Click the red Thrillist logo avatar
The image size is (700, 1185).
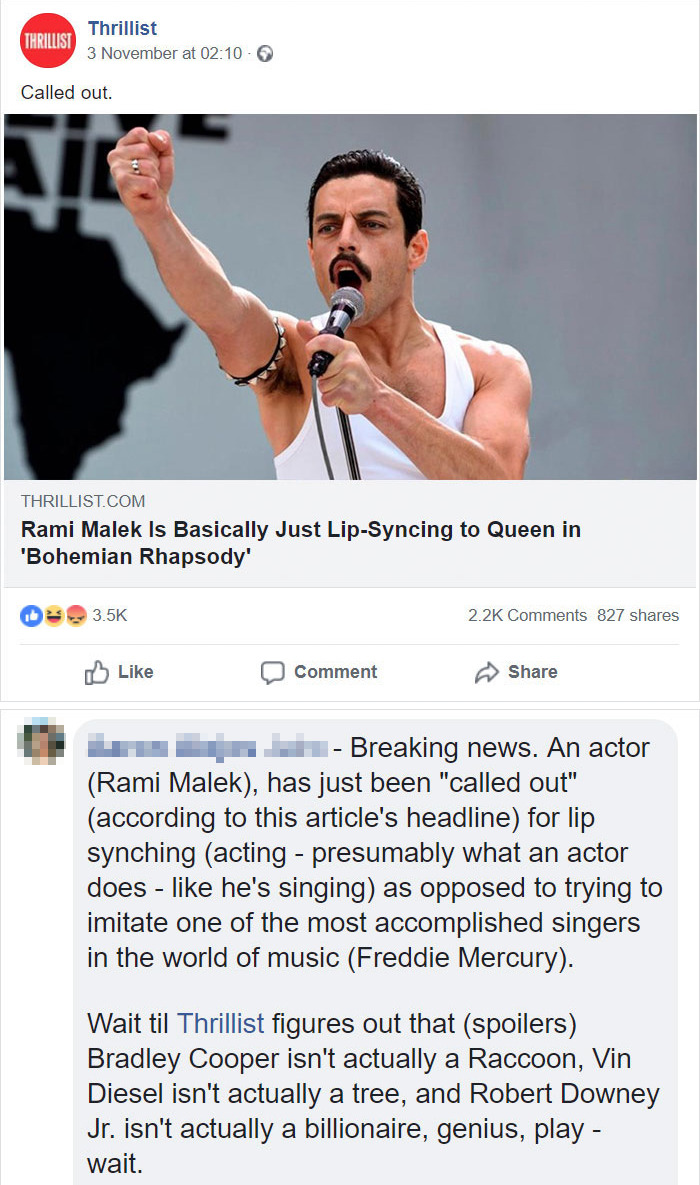[x=48, y=41]
